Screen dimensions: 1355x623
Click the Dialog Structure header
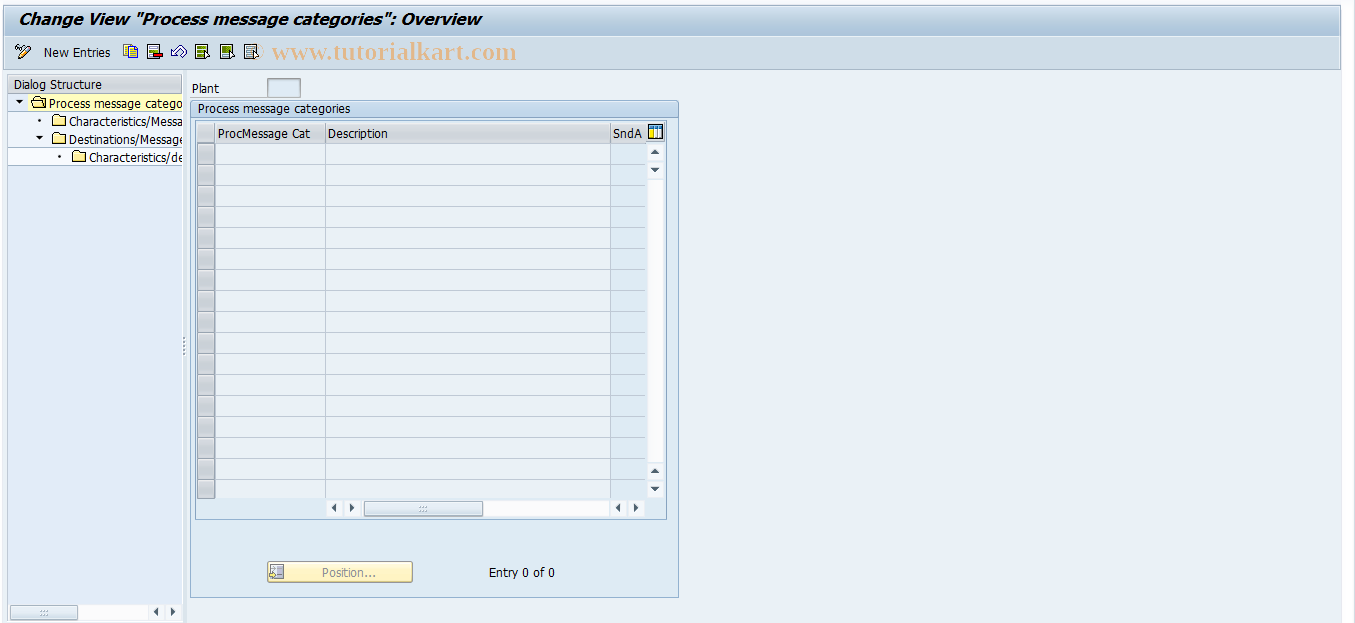[x=95, y=84]
